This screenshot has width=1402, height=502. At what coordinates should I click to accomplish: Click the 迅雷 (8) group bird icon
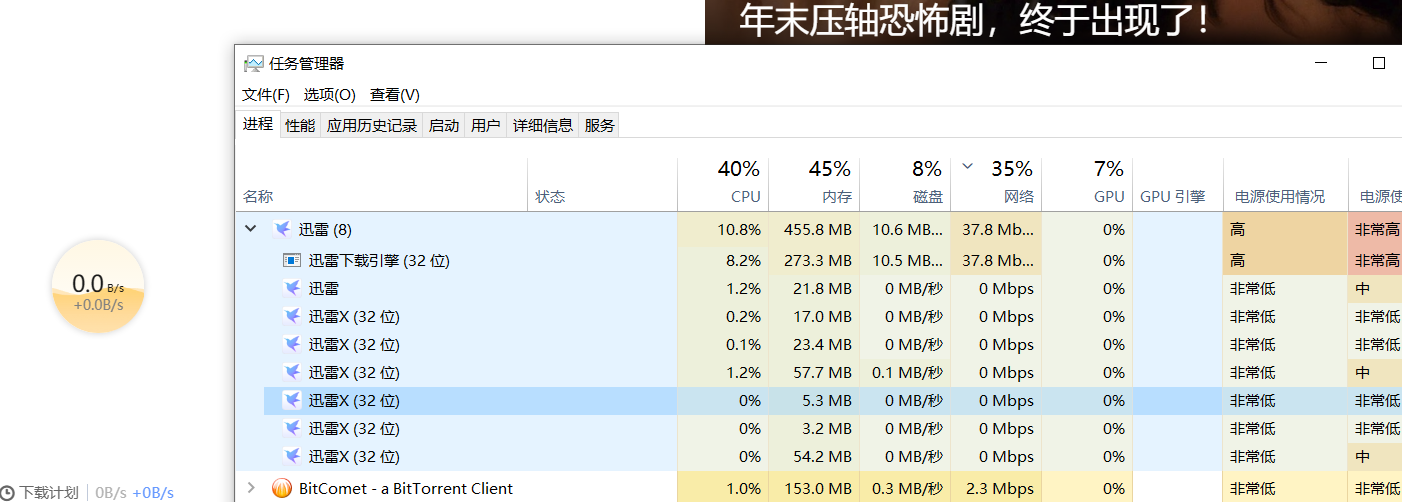tap(283, 229)
